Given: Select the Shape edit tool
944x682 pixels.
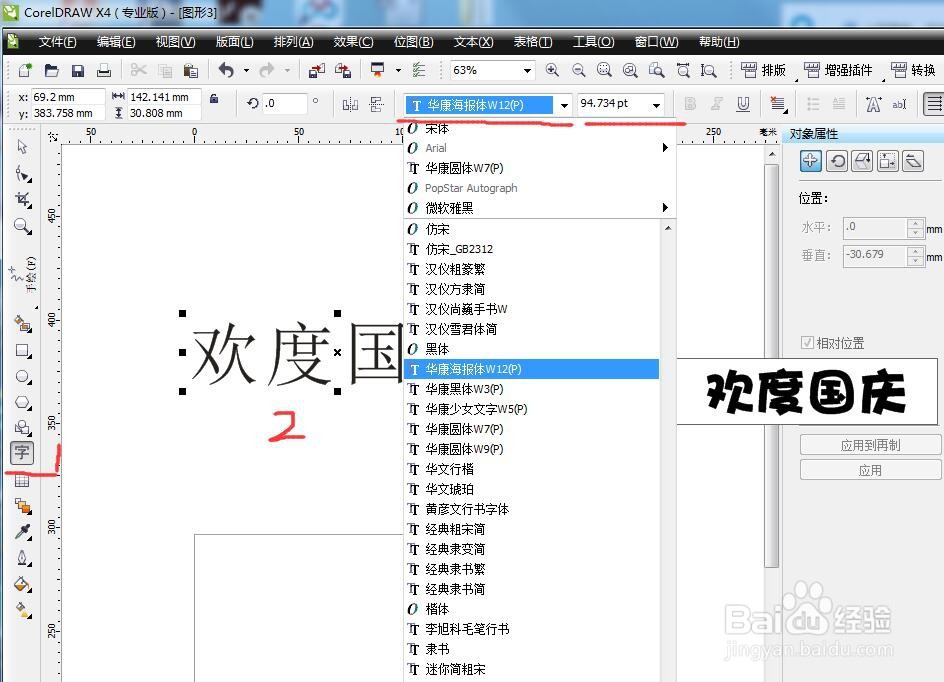Looking at the screenshot, I should click(23, 174).
